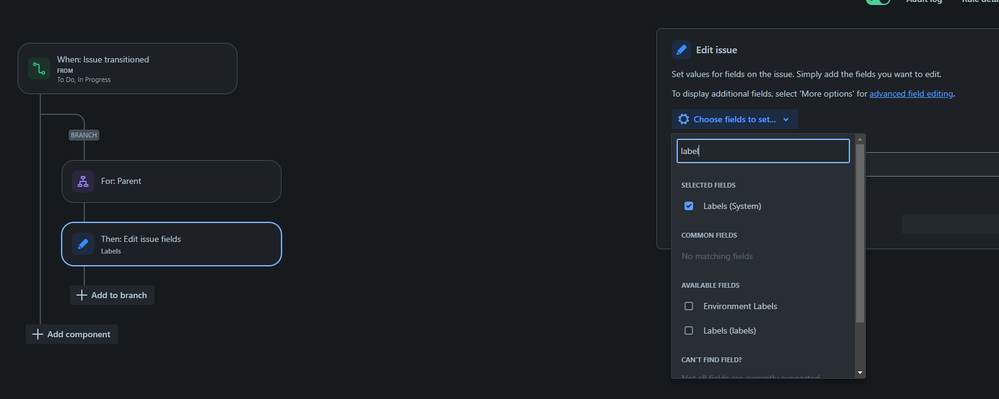999x399 pixels.
Task: Check the Labels (labels) checkbox
Action: point(689,330)
